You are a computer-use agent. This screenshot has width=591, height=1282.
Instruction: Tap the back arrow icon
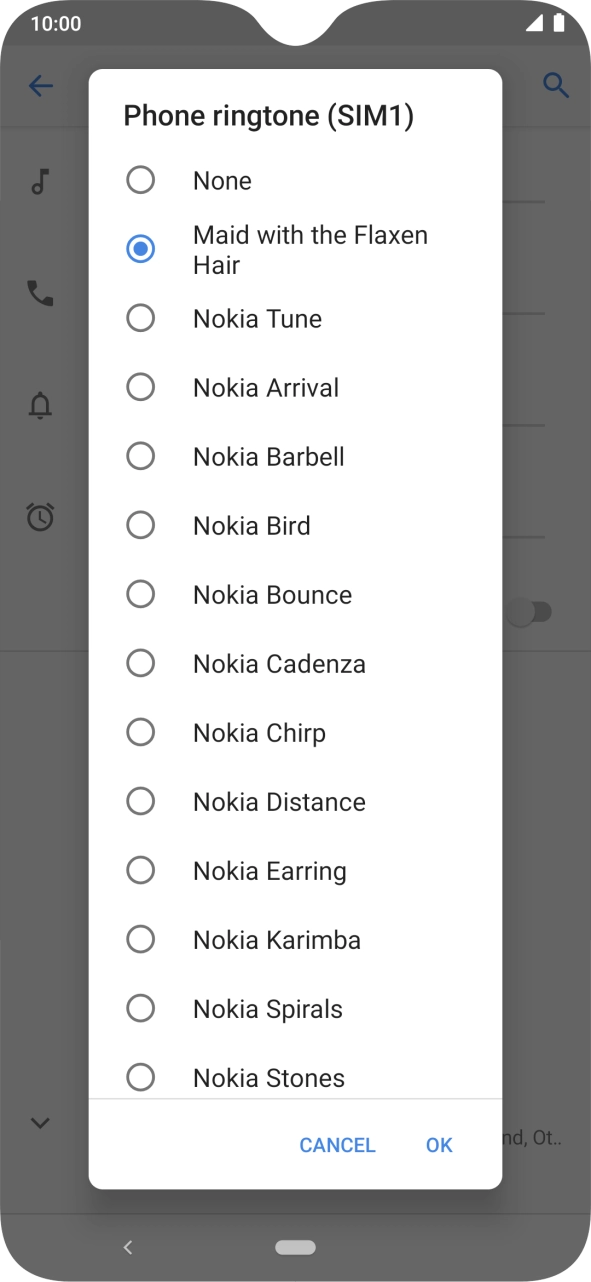pos(41,86)
